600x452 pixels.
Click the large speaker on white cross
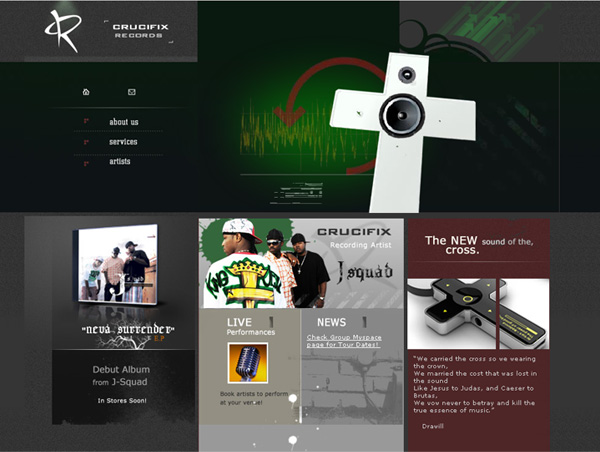click(402, 115)
